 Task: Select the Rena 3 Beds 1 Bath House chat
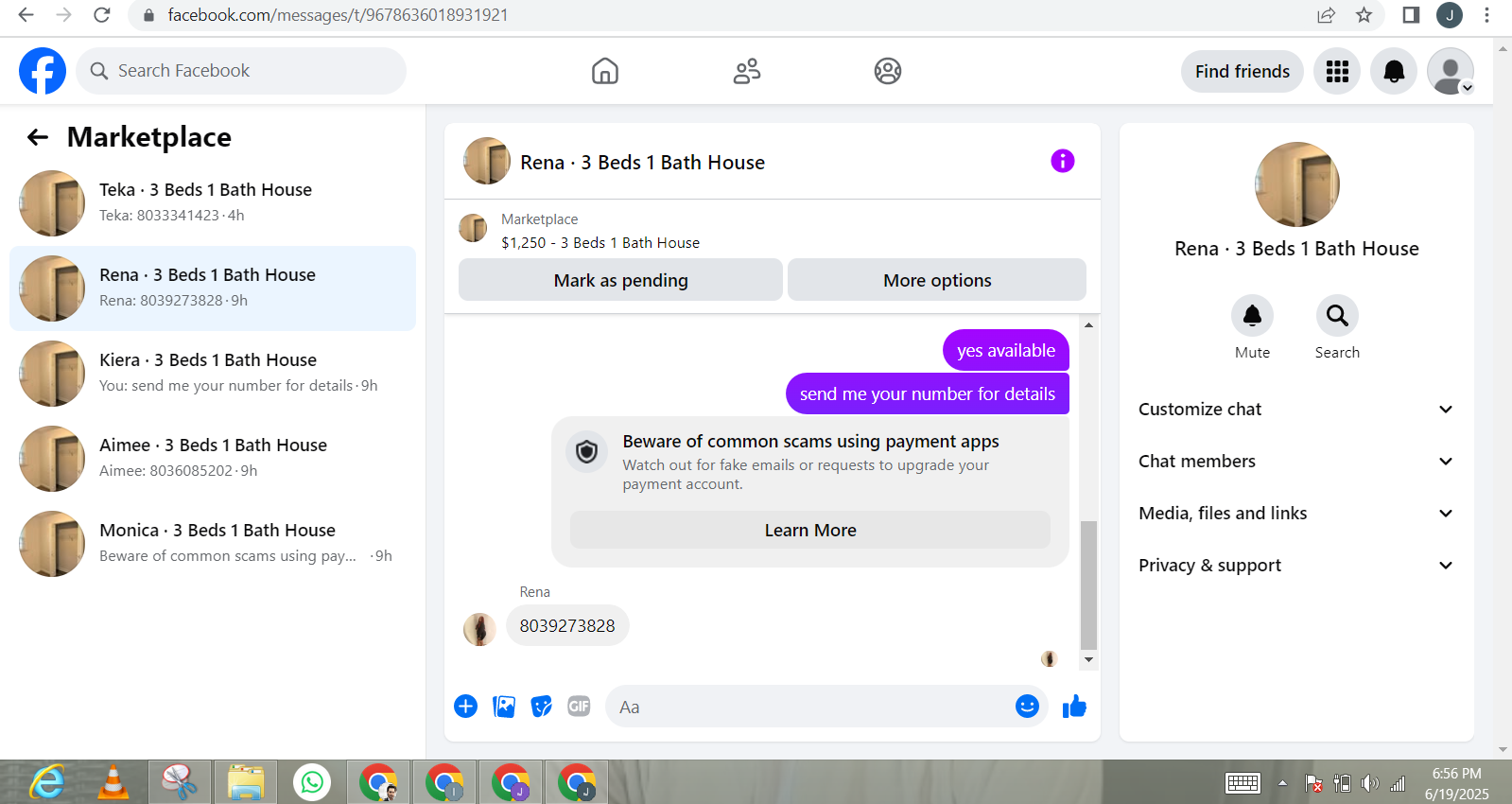[x=213, y=288]
